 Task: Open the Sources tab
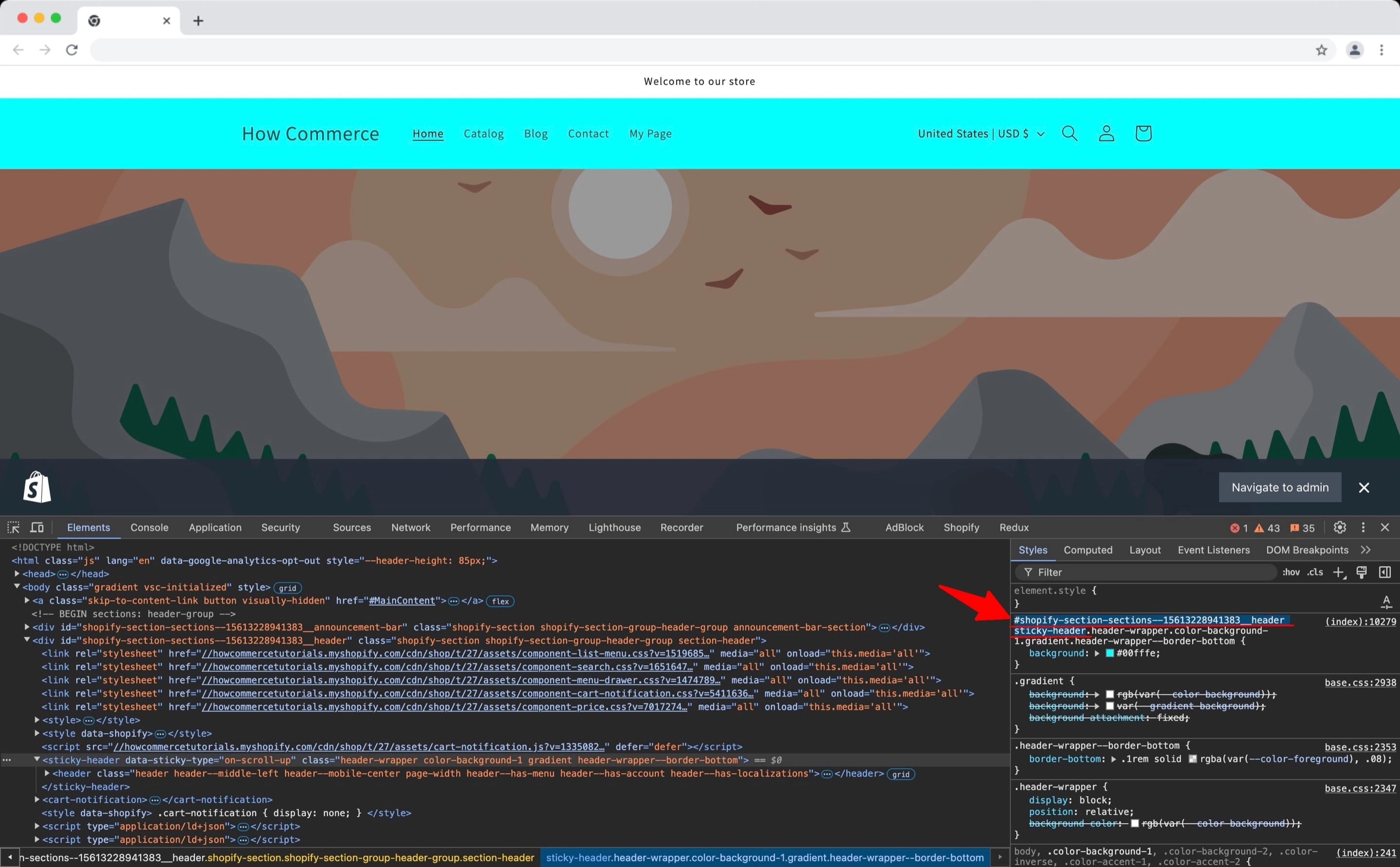pos(351,528)
